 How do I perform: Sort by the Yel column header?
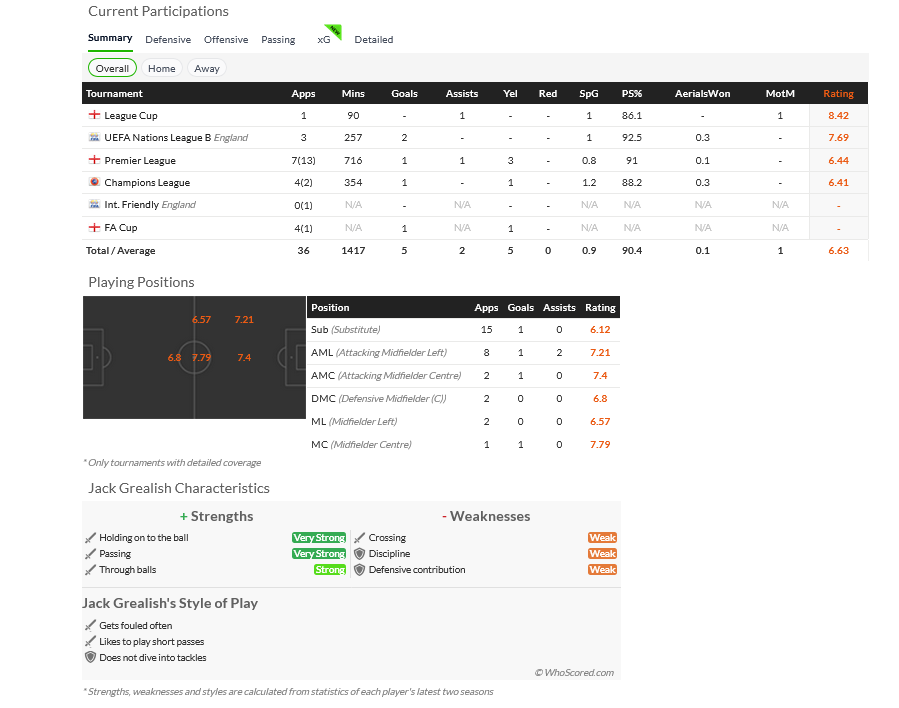(510, 93)
